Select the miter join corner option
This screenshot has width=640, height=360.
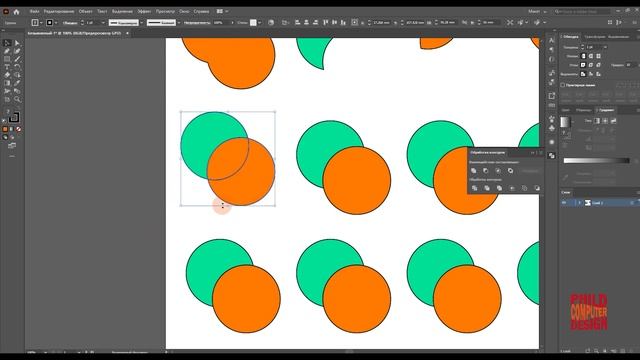point(583,65)
